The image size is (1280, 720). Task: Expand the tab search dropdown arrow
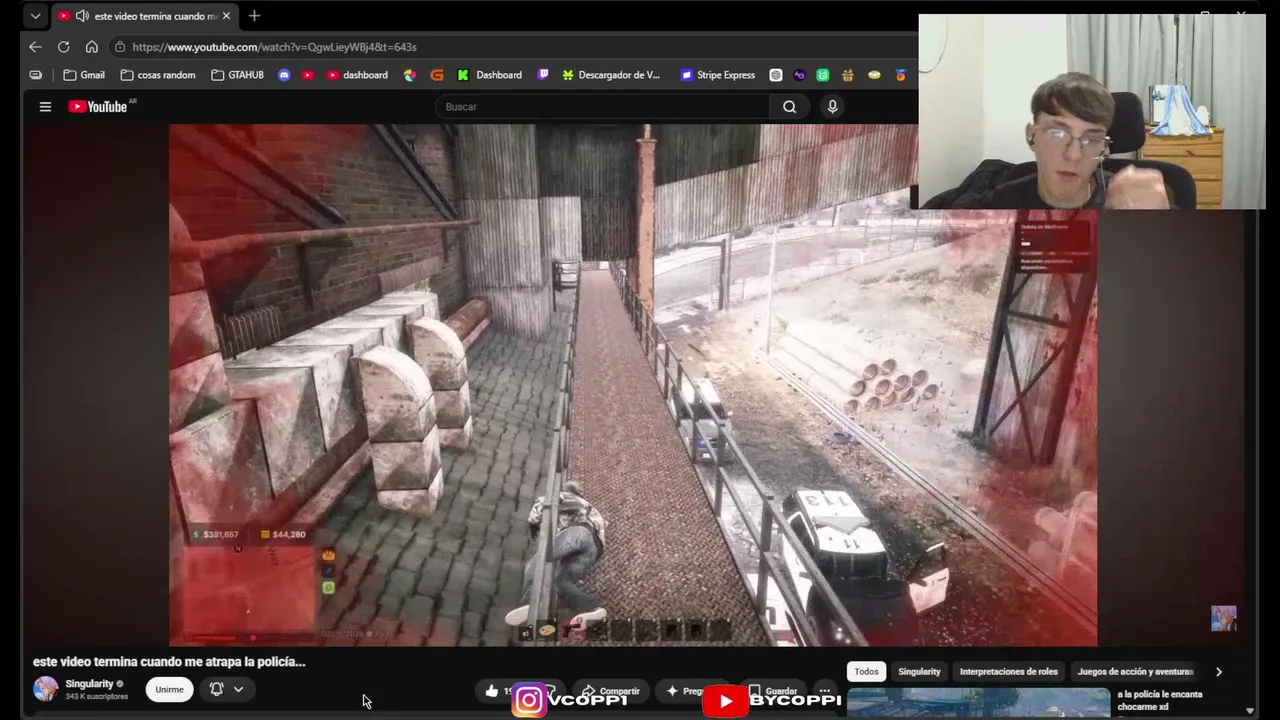(35, 16)
